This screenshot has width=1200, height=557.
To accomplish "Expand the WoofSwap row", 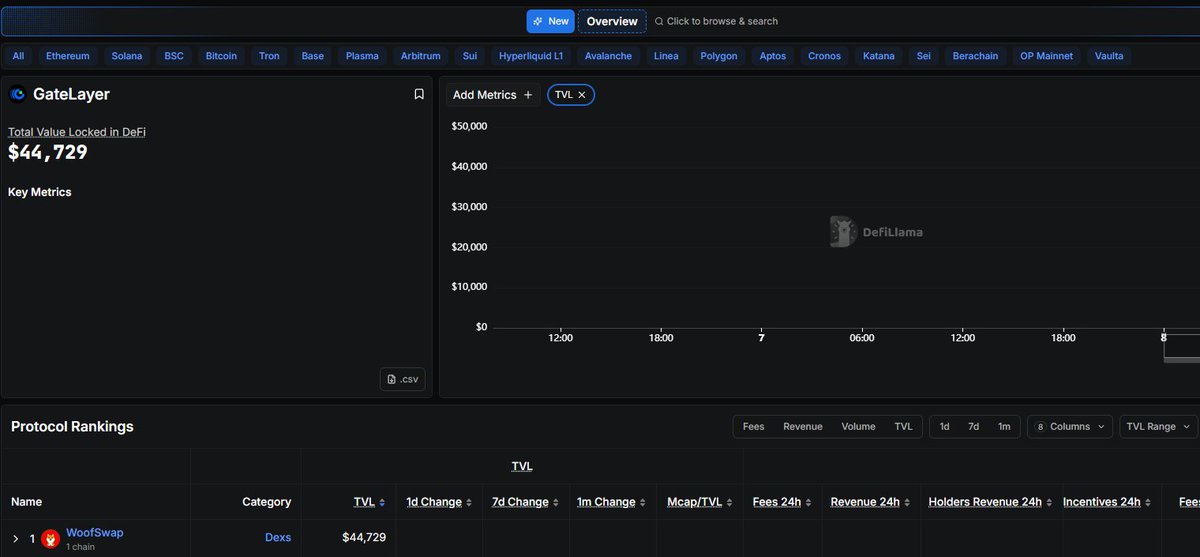I will coord(15,538).
